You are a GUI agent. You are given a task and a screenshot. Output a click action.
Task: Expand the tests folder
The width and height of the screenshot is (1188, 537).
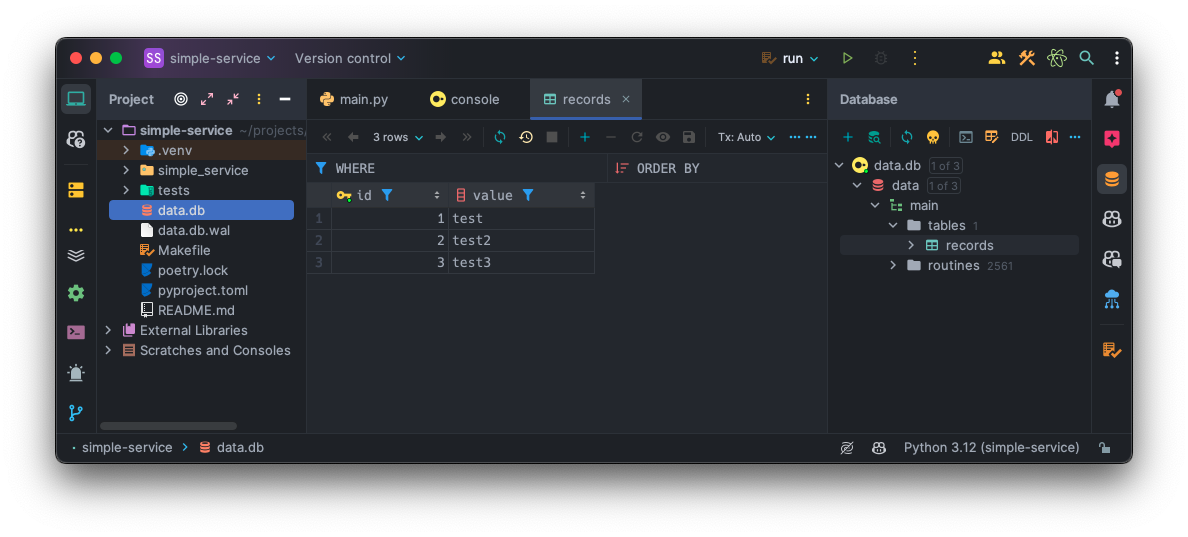pyautogui.click(x=126, y=190)
